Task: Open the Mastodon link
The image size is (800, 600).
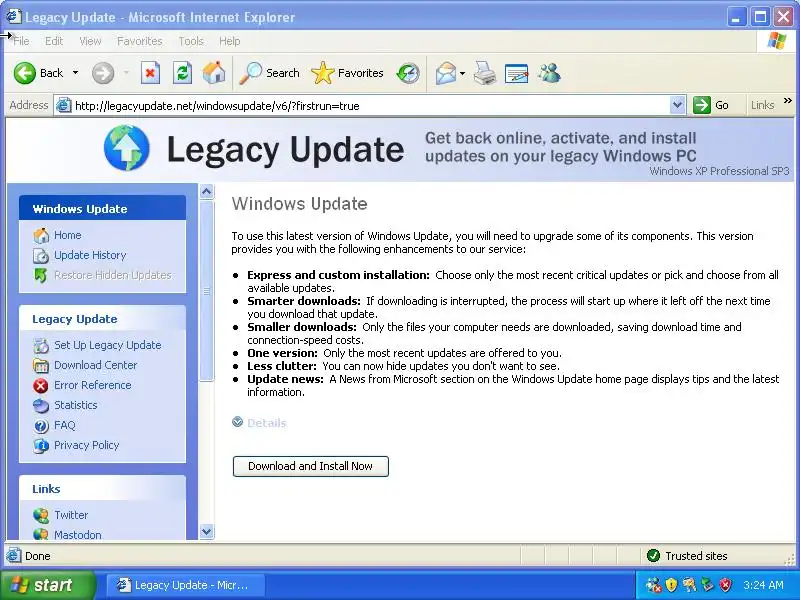Action: [78, 534]
